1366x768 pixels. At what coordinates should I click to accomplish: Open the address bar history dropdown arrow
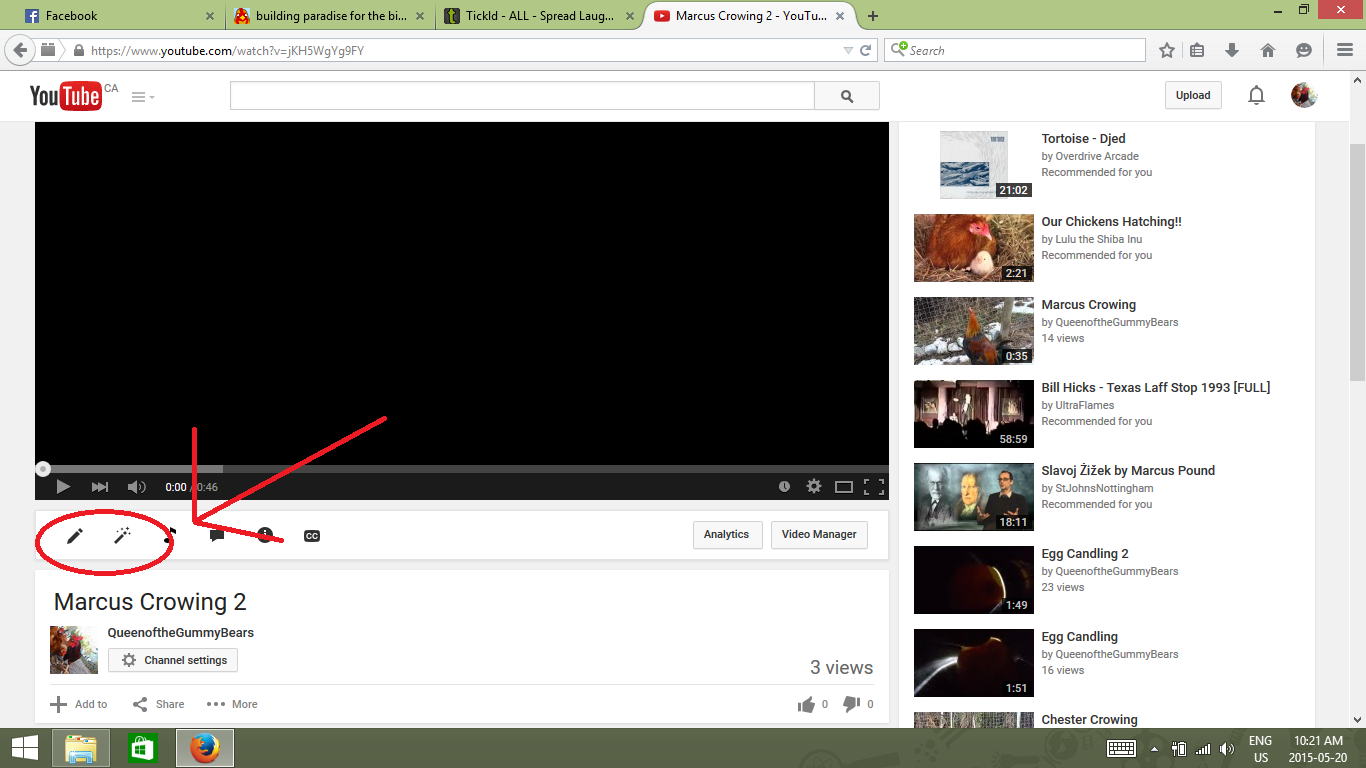click(848, 50)
